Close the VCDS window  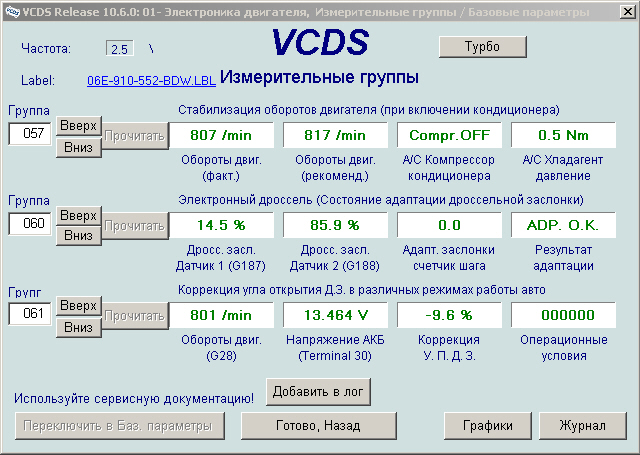[627, 11]
